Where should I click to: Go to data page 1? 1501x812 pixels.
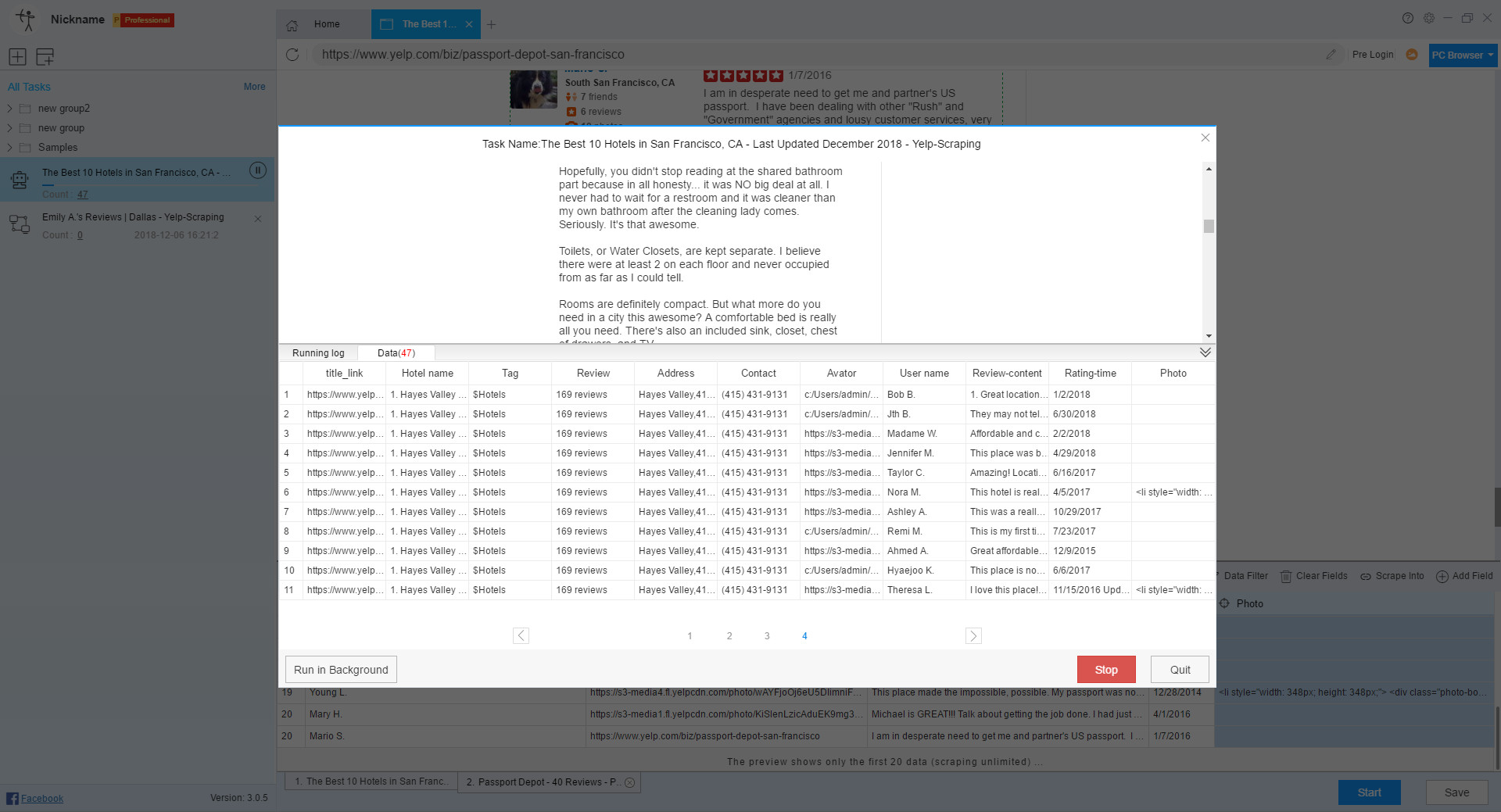(x=690, y=636)
